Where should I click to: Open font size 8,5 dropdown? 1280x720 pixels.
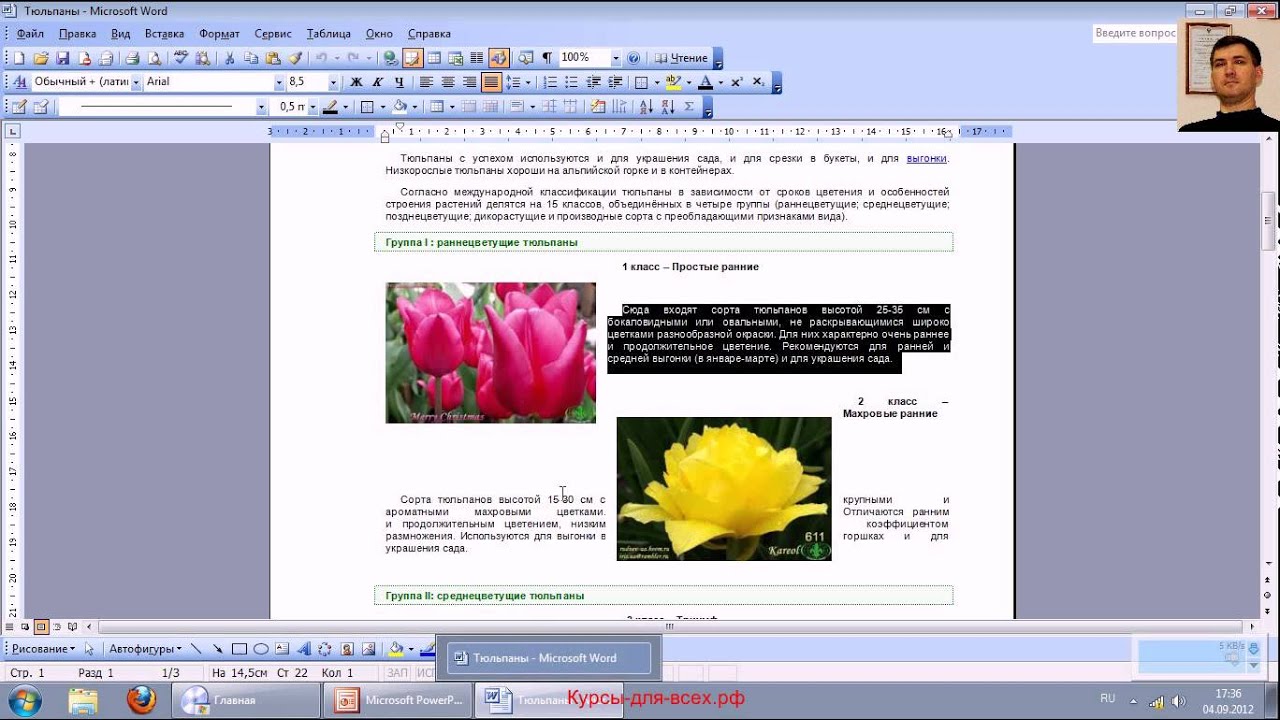[333, 82]
